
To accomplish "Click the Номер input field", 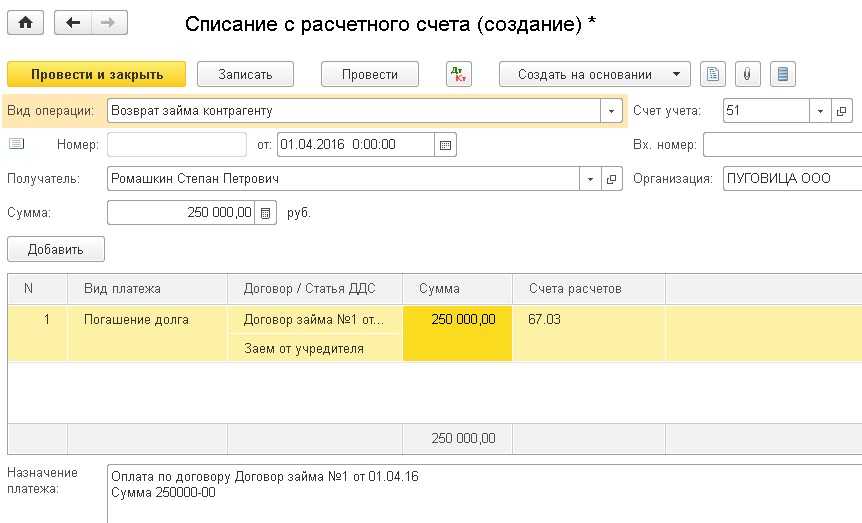I will [x=176, y=145].
